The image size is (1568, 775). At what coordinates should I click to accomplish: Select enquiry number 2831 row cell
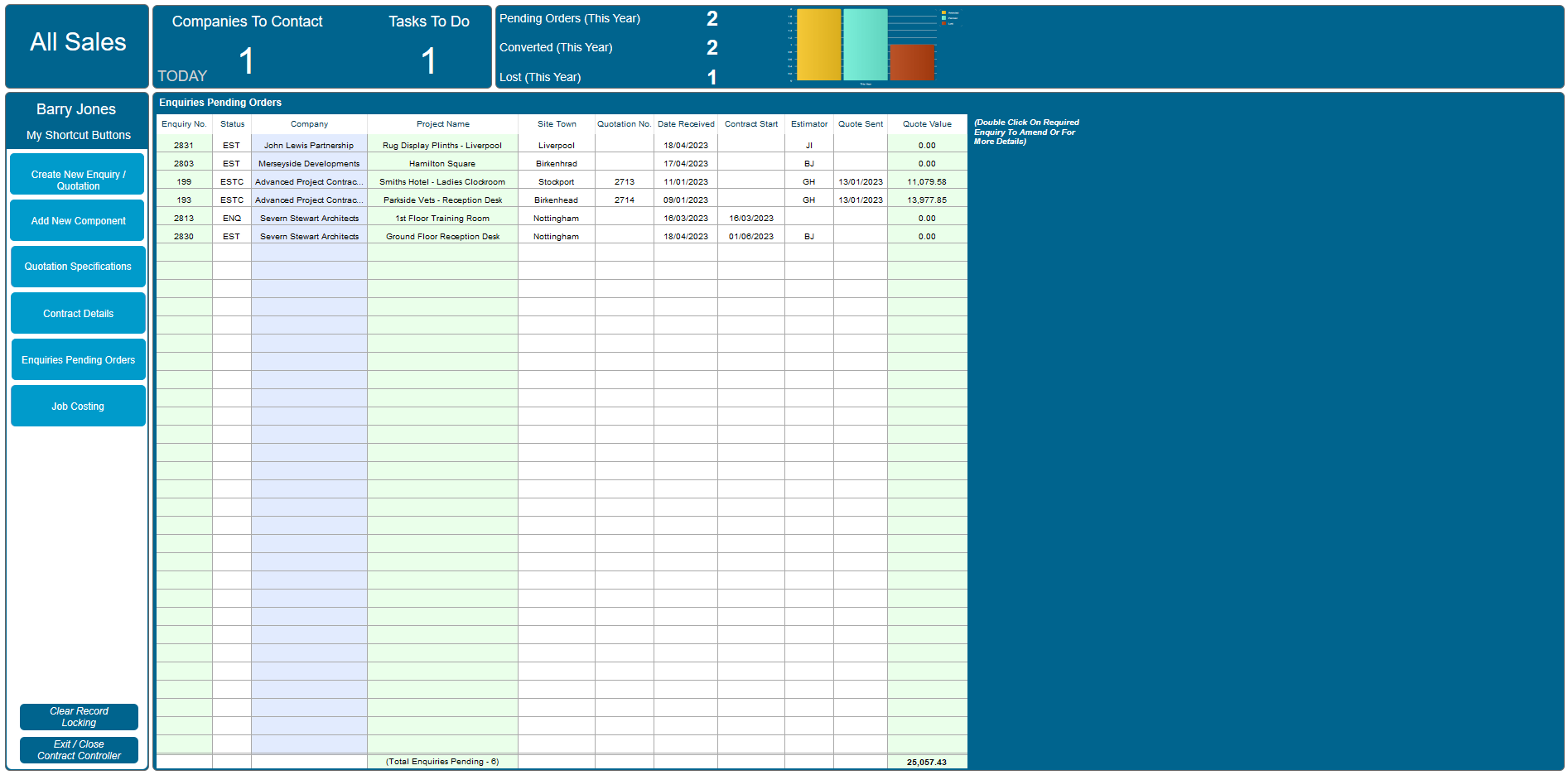tap(184, 146)
